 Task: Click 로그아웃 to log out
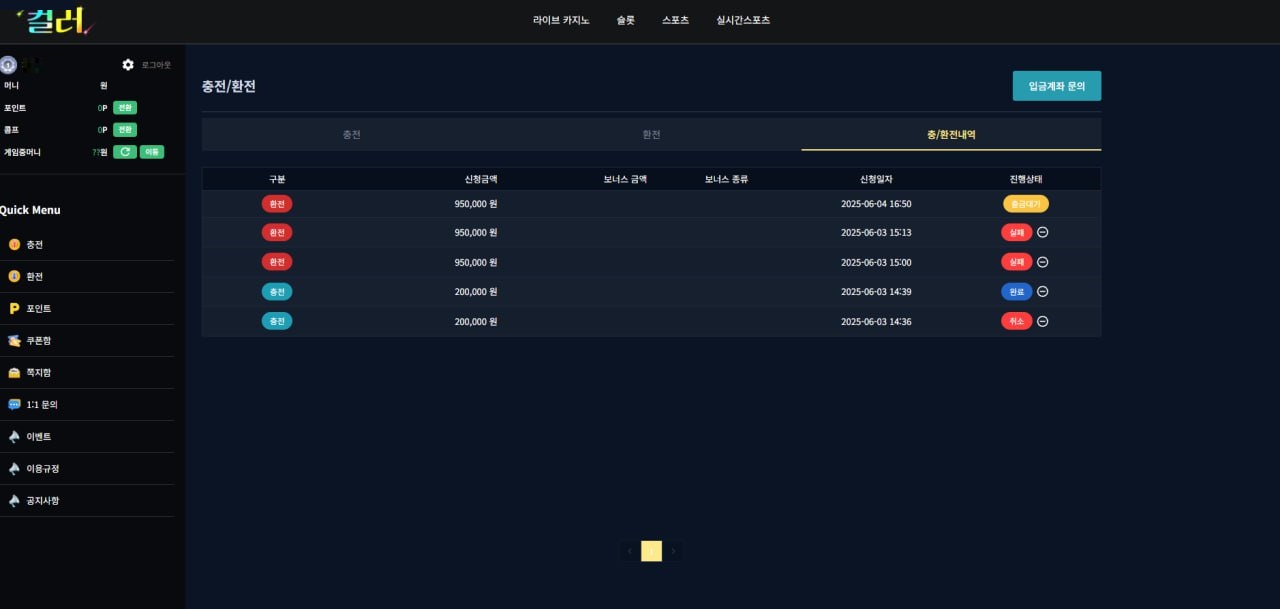156,65
